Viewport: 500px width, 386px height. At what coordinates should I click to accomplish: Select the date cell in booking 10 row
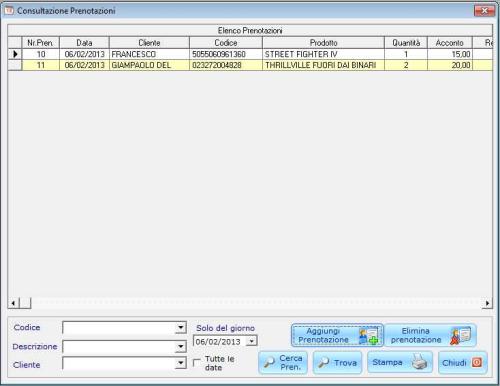[84, 54]
